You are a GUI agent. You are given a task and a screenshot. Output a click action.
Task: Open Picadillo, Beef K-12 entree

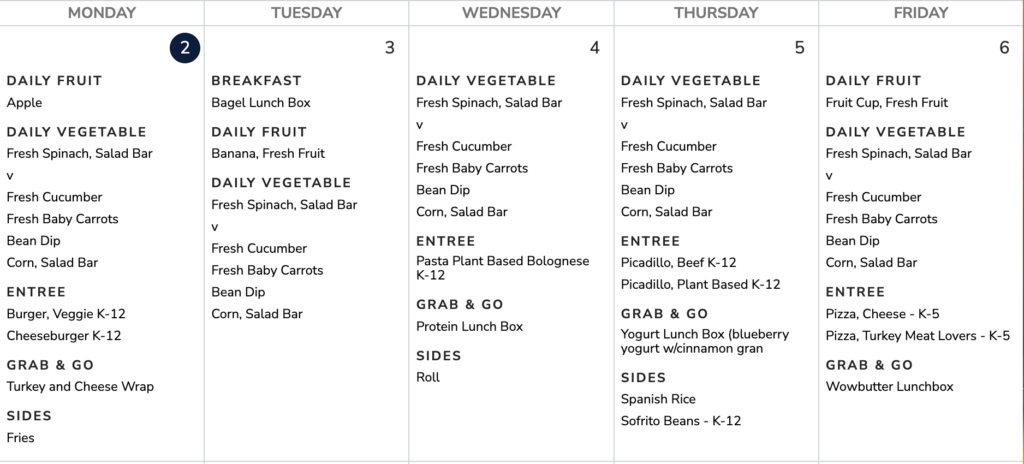679,263
